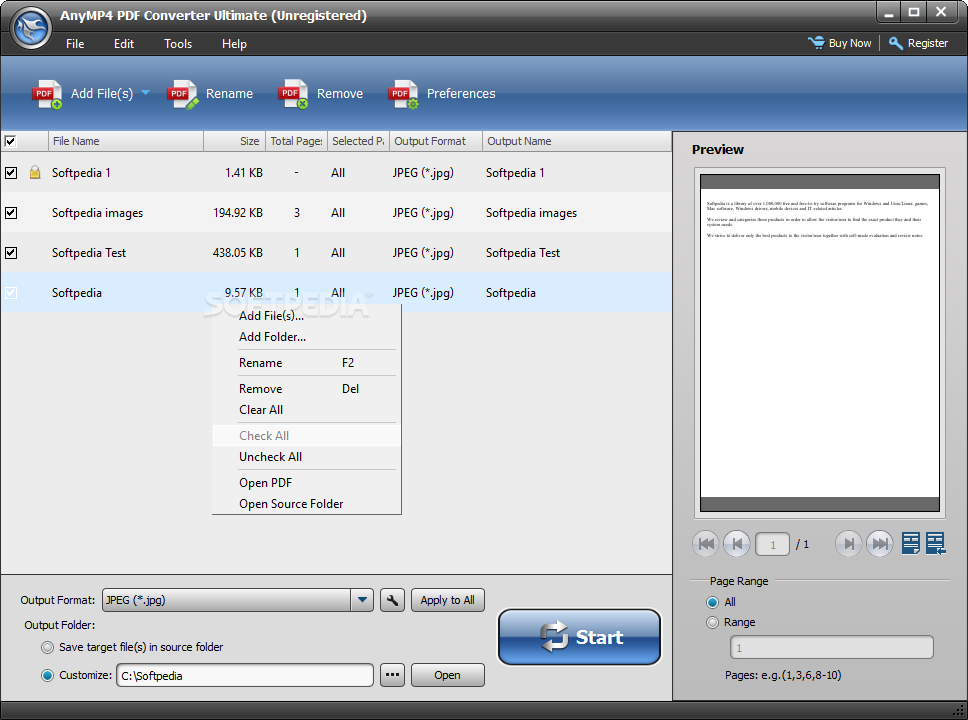This screenshot has height=720, width=968.
Task: Open output format settings wrench button
Action: (393, 600)
